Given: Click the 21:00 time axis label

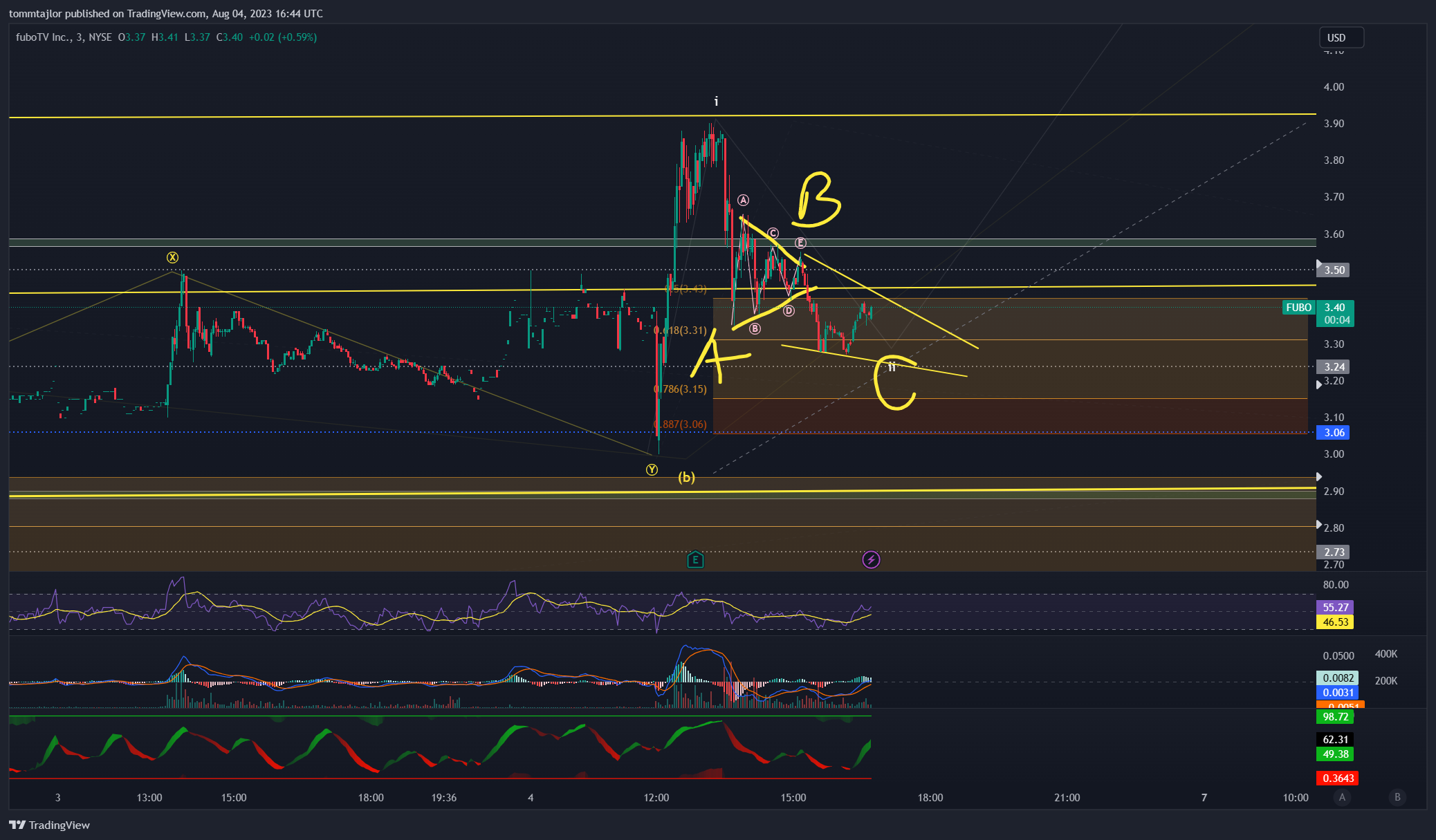Looking at the screenshot, I should click(x=1067, y=797).
